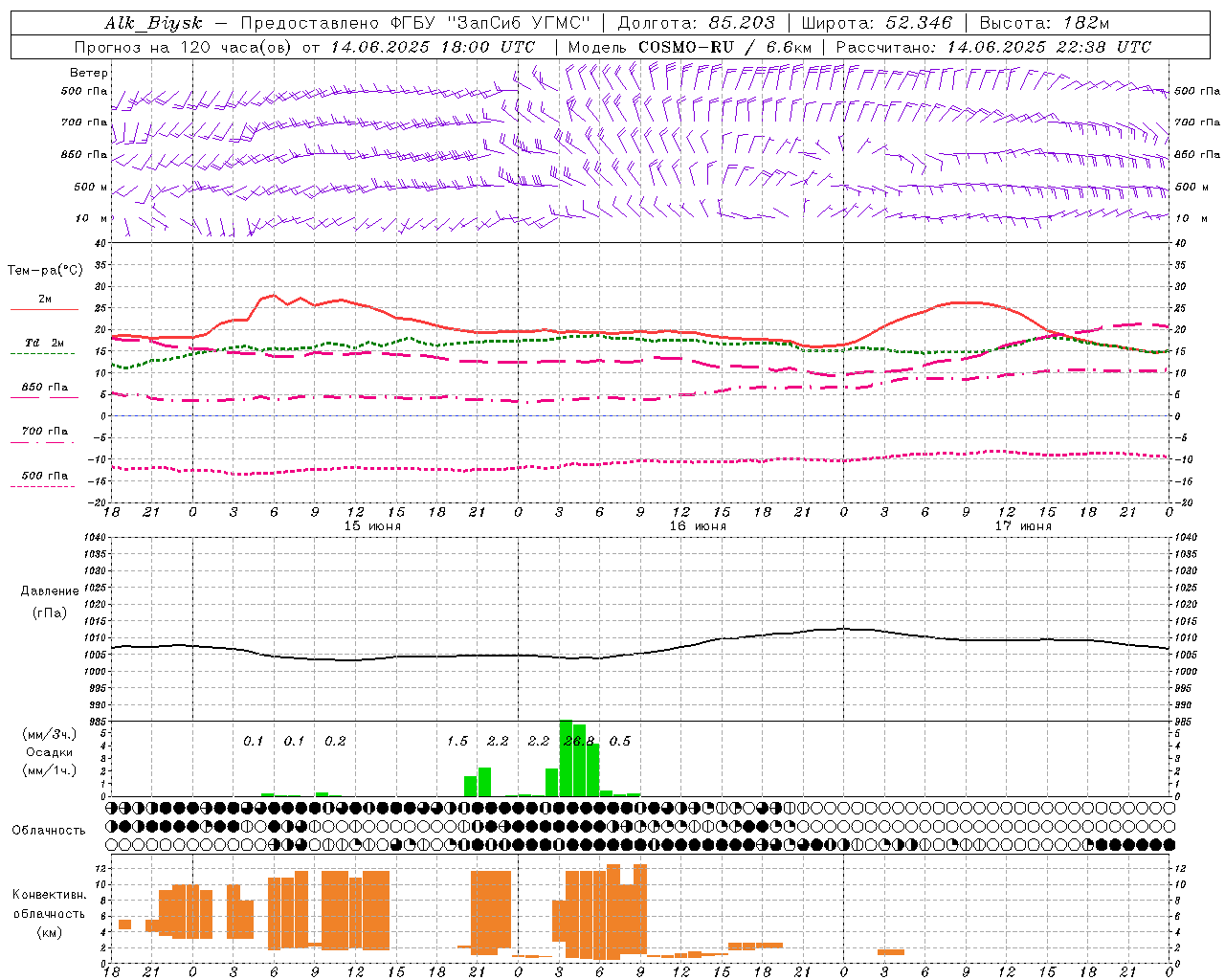Click the '(мм/3ч.)' precipitation unit label
The image size is (1225, 980).
pos(49,735)
